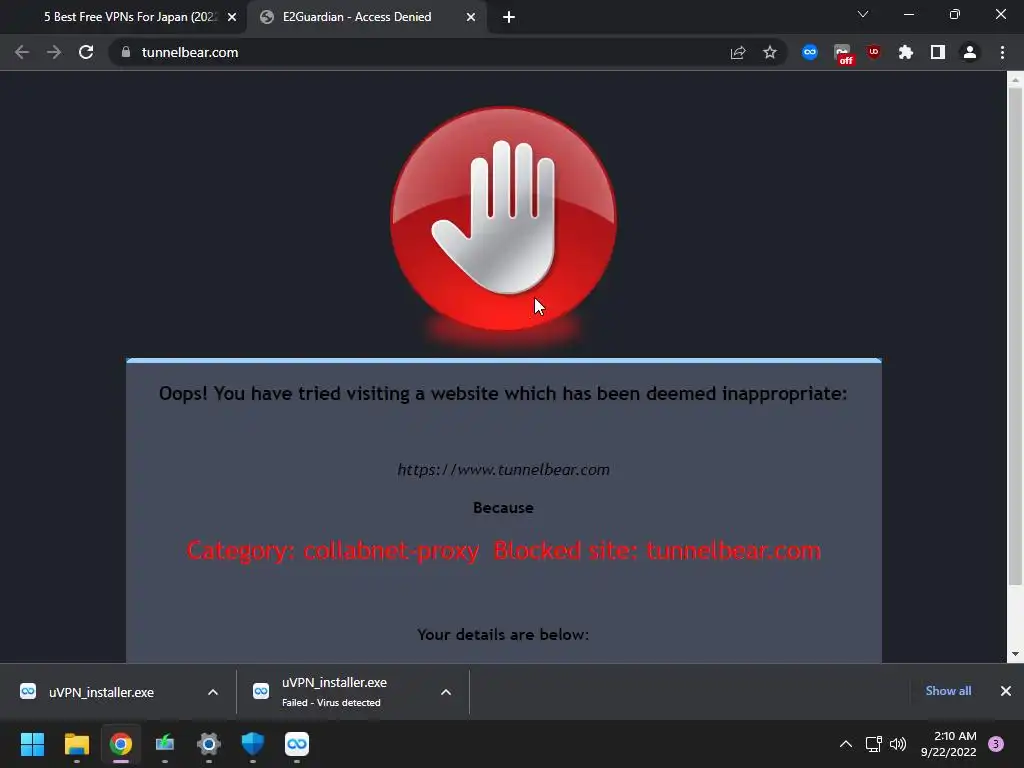The image size is (1024, 768).
Task: Click the Chrome taskbar icon
Action: click(121, 744)
